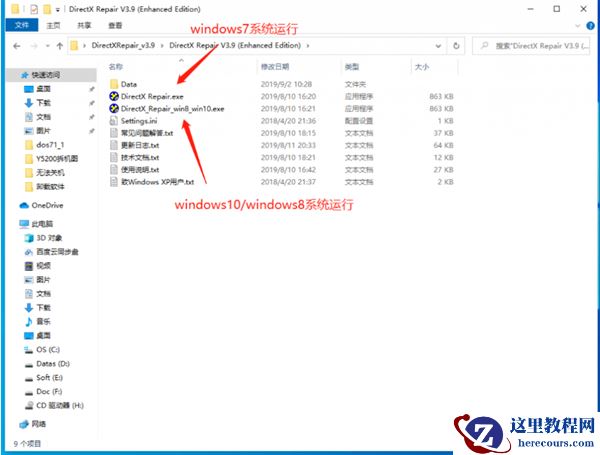
Task: Expand the ribbon with the chevron
Action: point(578,26)
